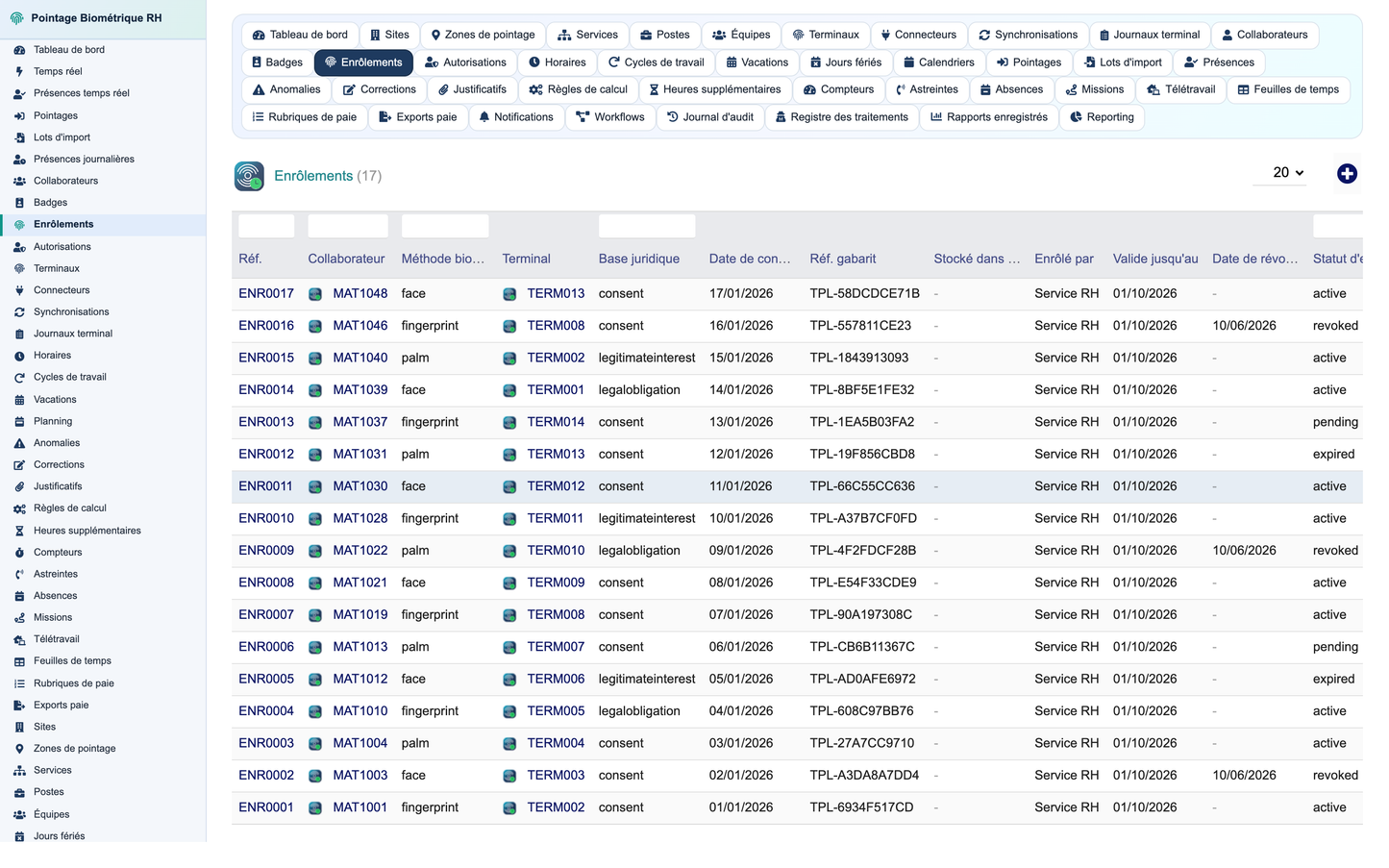Open Heures supplémentaires top tab
1389x868 pixels.
(715, 89)
